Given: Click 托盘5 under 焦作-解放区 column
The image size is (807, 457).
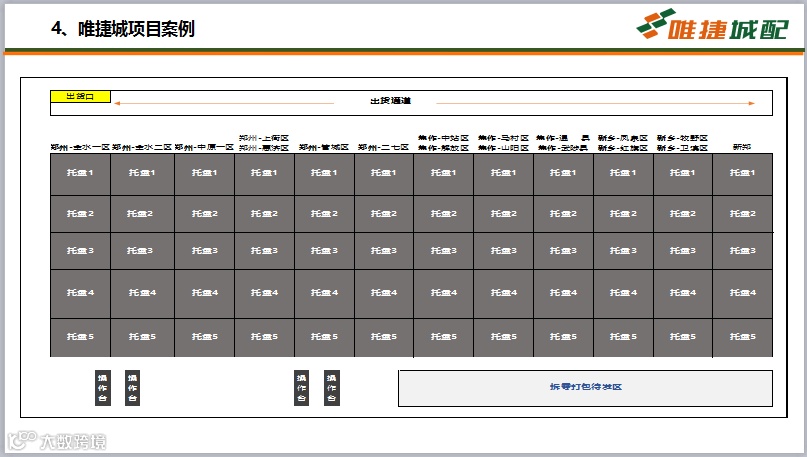Looking at the screenshot, I should [x=443, y=337].
